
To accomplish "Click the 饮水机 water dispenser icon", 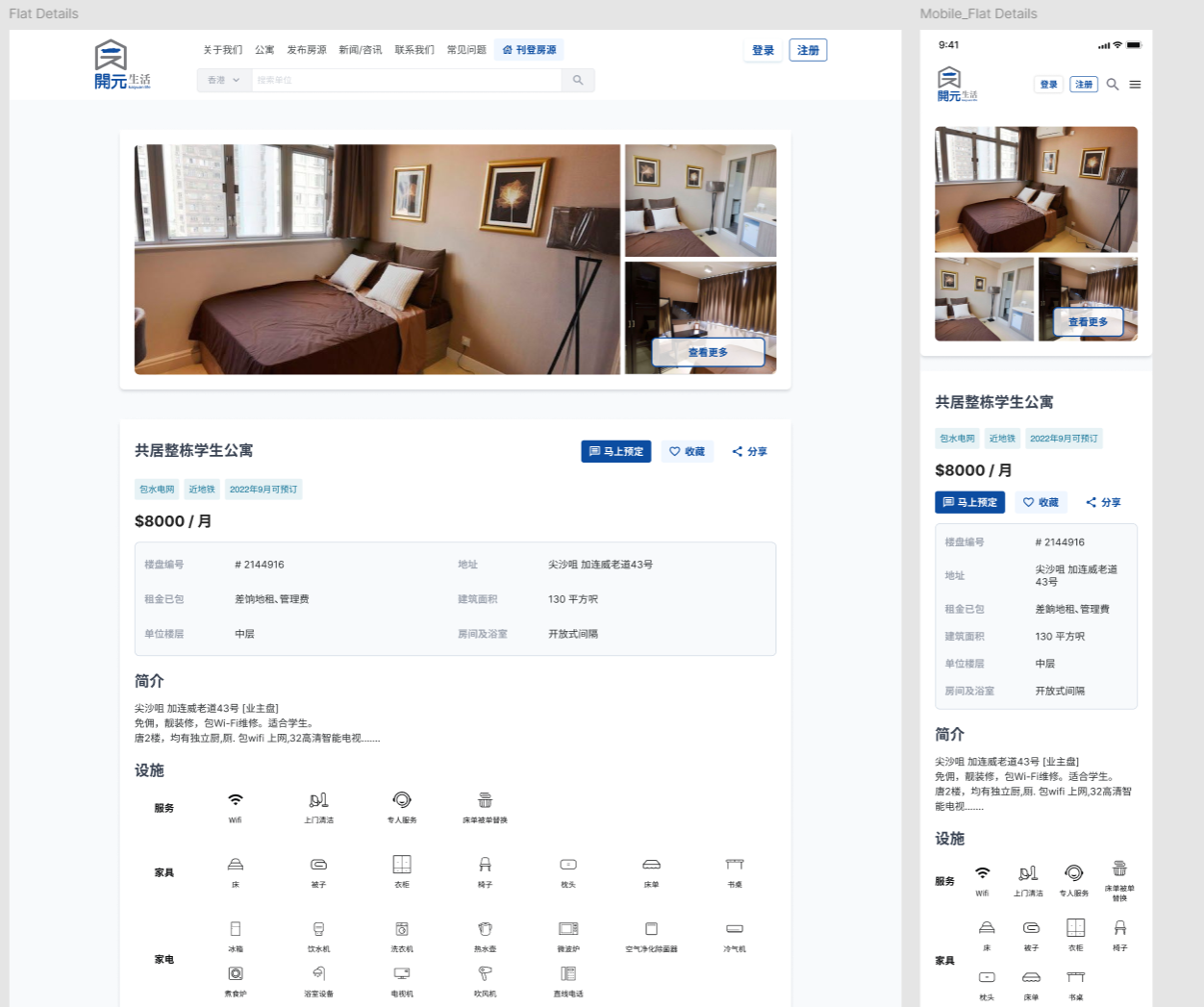I will click(x=318, y=928).
